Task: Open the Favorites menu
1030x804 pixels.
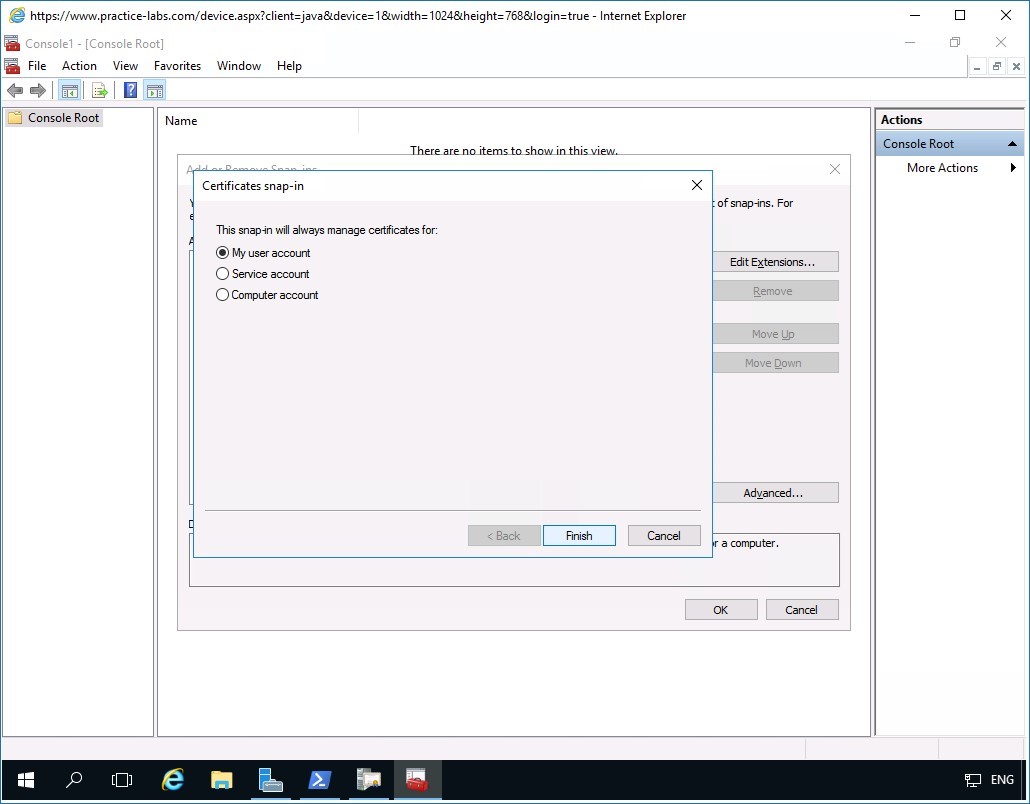Action: tap(177, 65)
